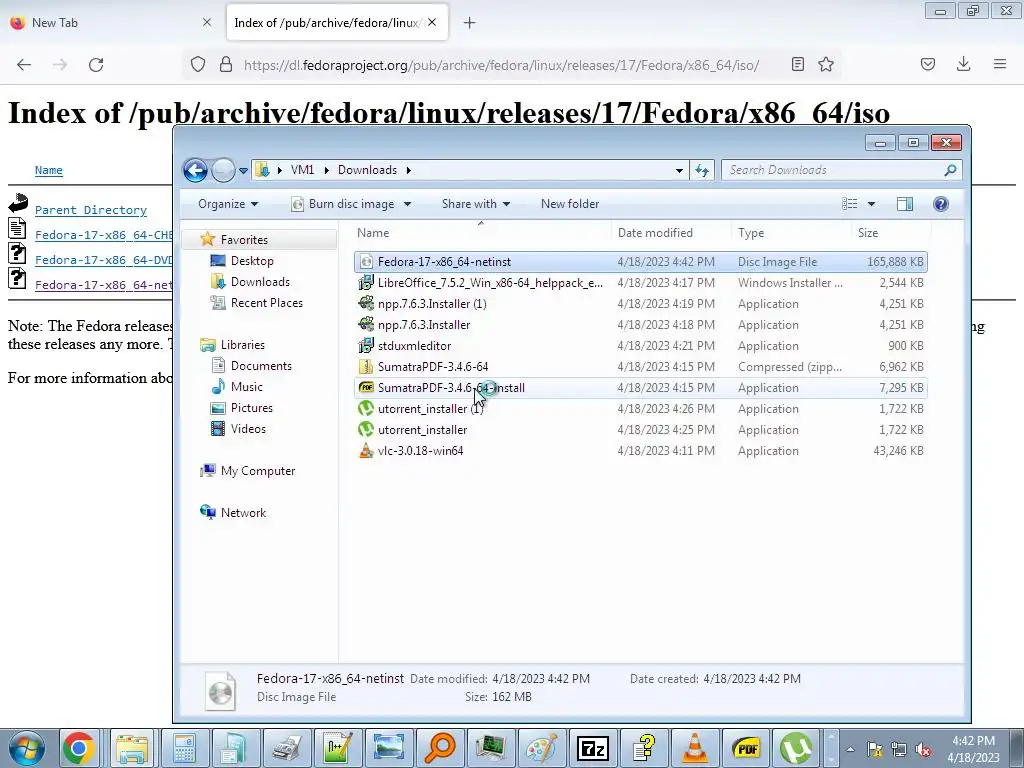Go back in Firefox
Viewport: 1024px width, 768px height.
[x=24, y=65]
